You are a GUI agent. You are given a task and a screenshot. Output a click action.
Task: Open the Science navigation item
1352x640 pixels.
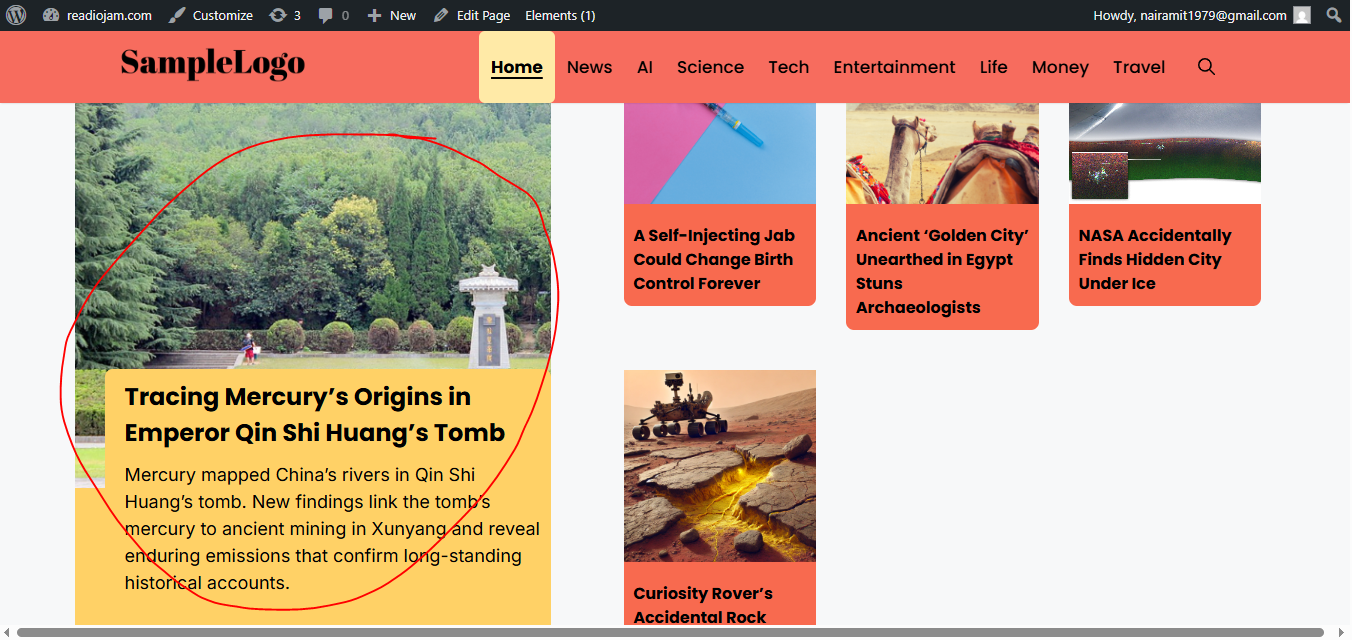tap(710, 67)
